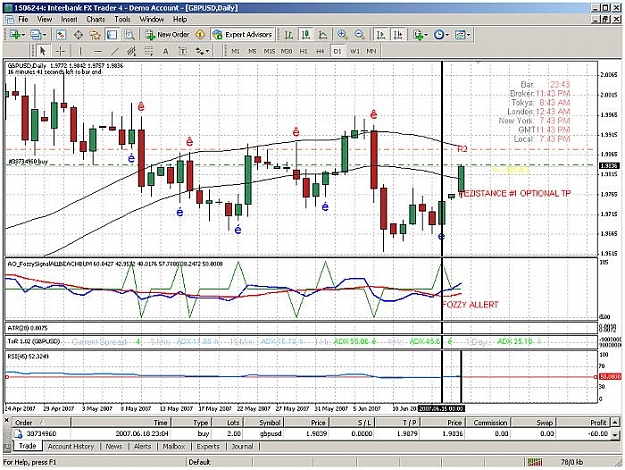
Task: Select MN monthly timeframe
Action: (371, 51)
